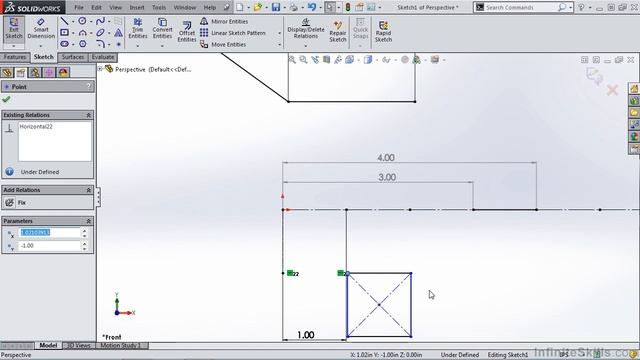The image size is (640, 360).
Task: Select the Polygon sketch tool
Action: (x=82, y=44)
